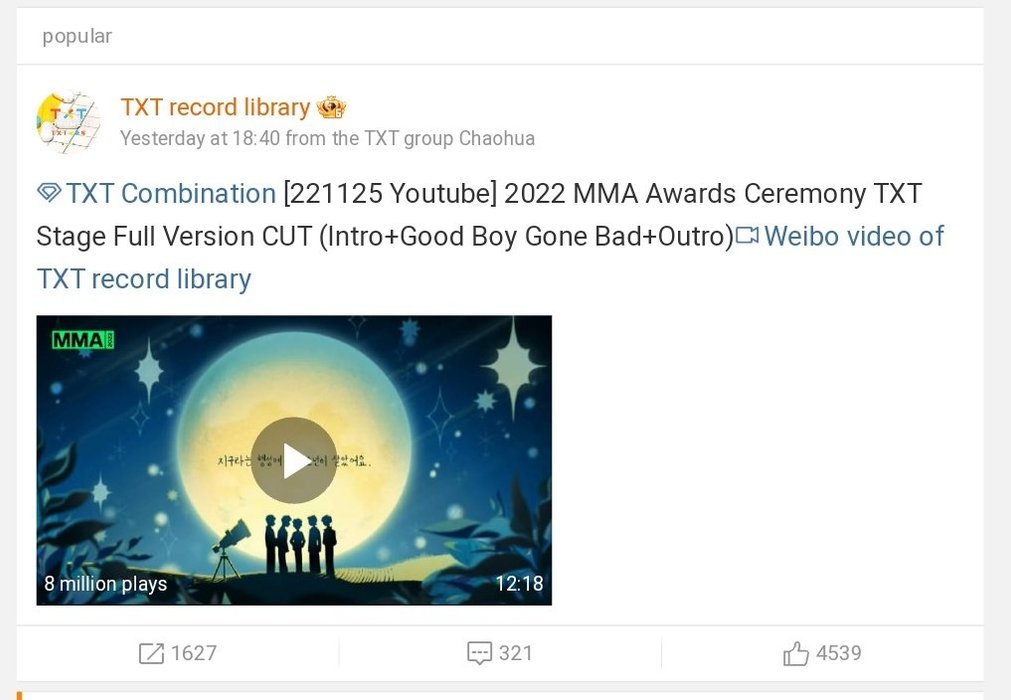Viewport: 1011px width, 700px height.
Task: Click the 321 comment count
Action: click(516, 653)
